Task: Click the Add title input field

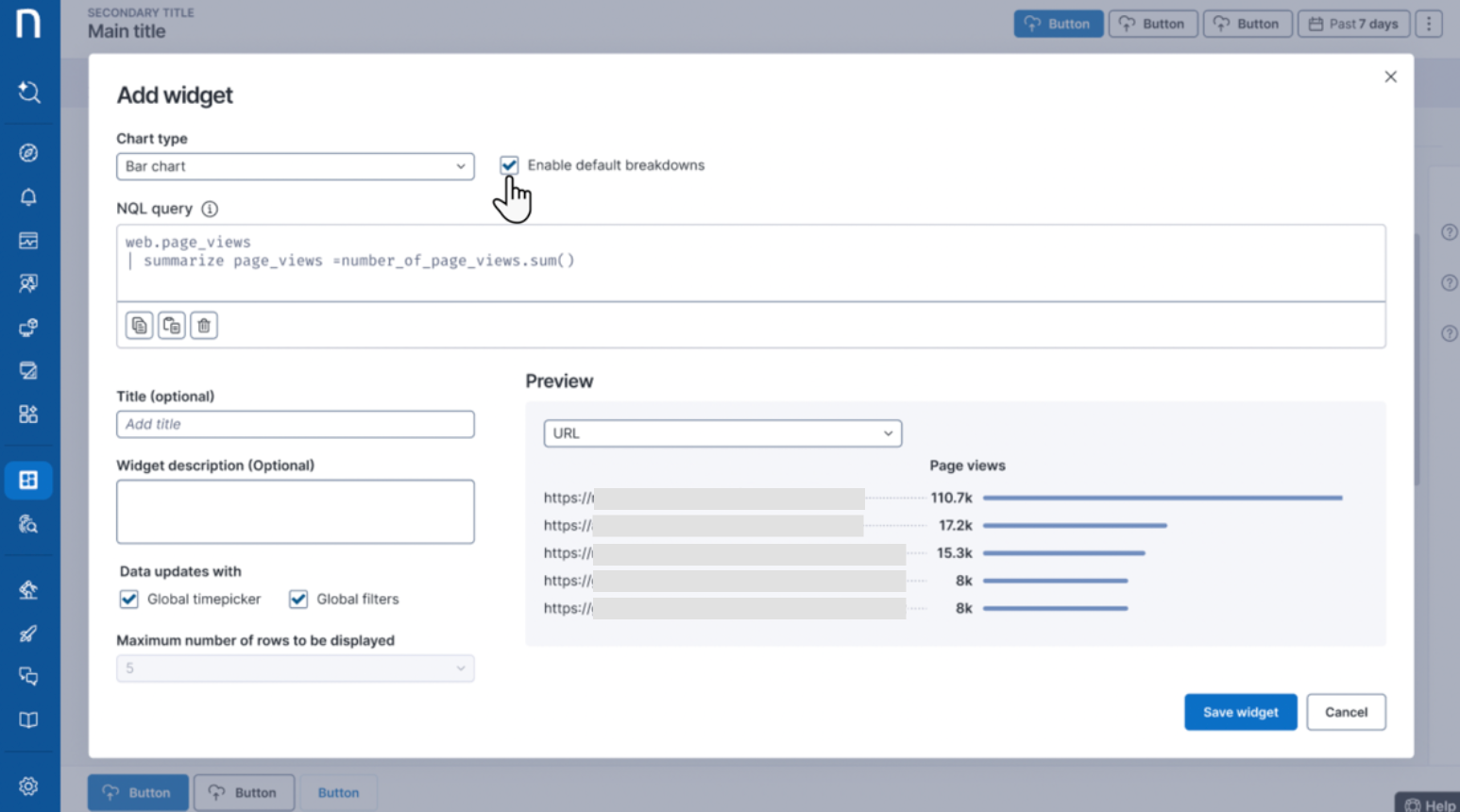Action: (x=295, y=424)
